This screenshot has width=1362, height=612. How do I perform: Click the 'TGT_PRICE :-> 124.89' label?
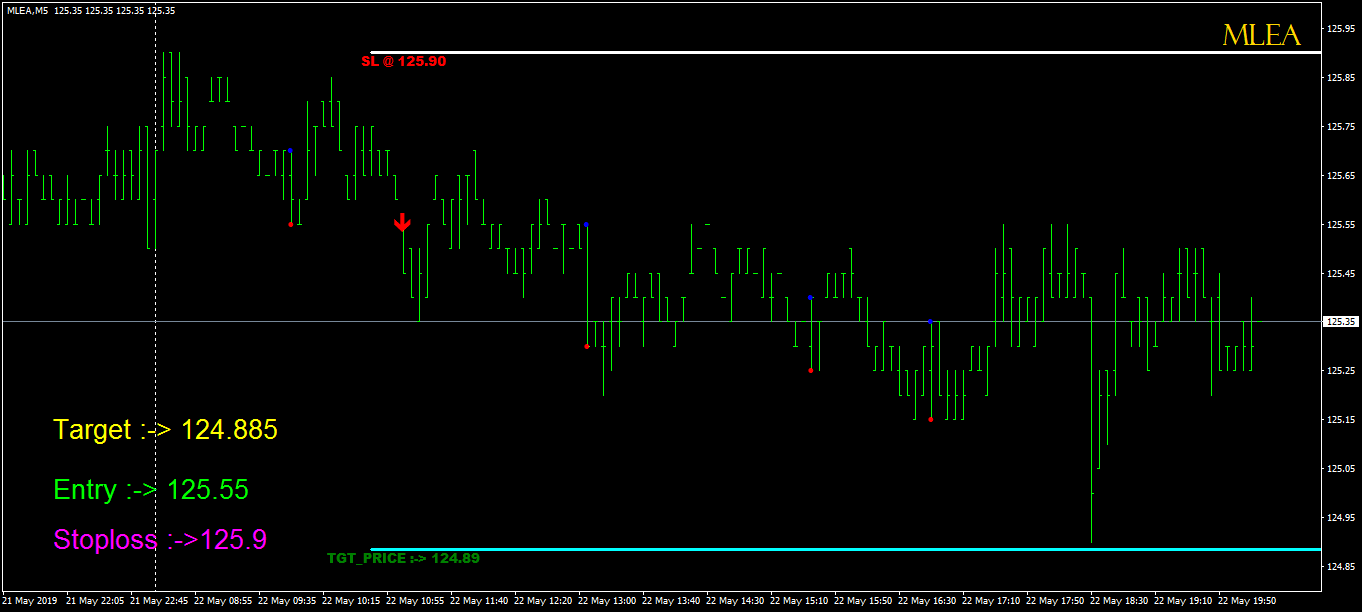click(403, 558)
